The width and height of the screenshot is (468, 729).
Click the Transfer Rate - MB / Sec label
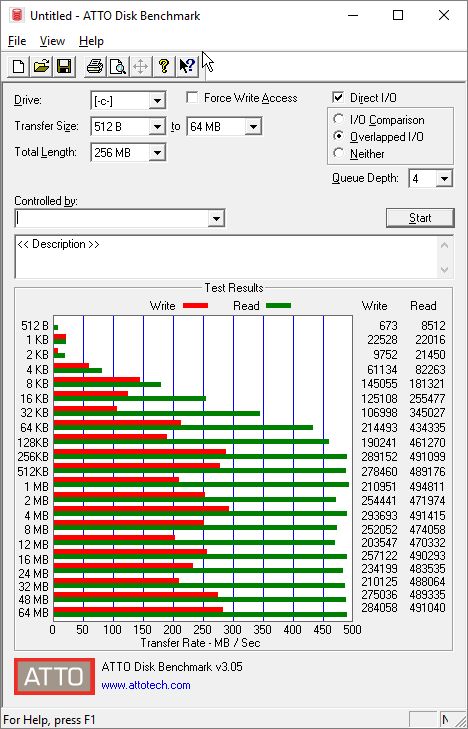(200, 643)
